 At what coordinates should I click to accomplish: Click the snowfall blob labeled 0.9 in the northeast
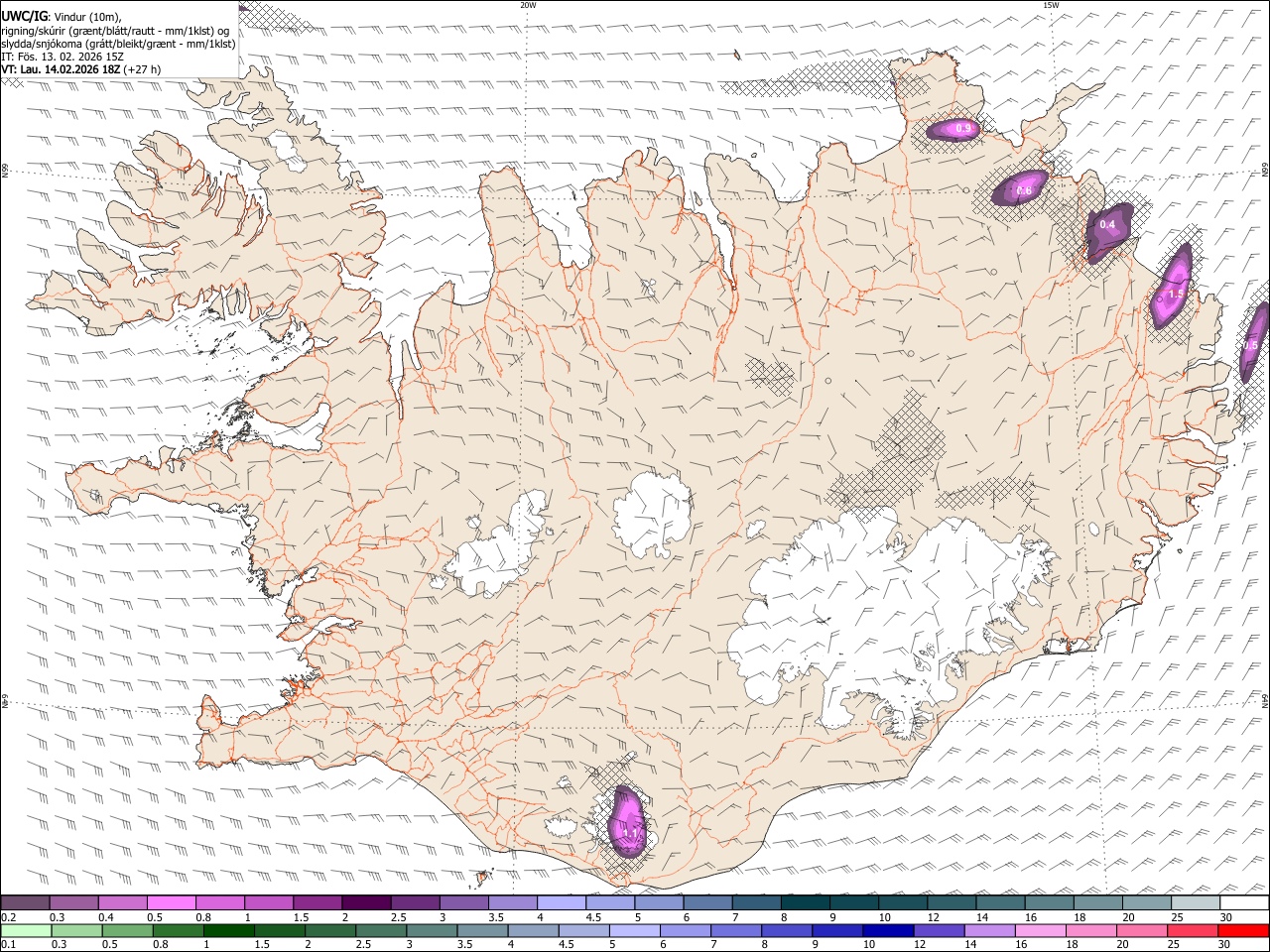click(953, 129)
